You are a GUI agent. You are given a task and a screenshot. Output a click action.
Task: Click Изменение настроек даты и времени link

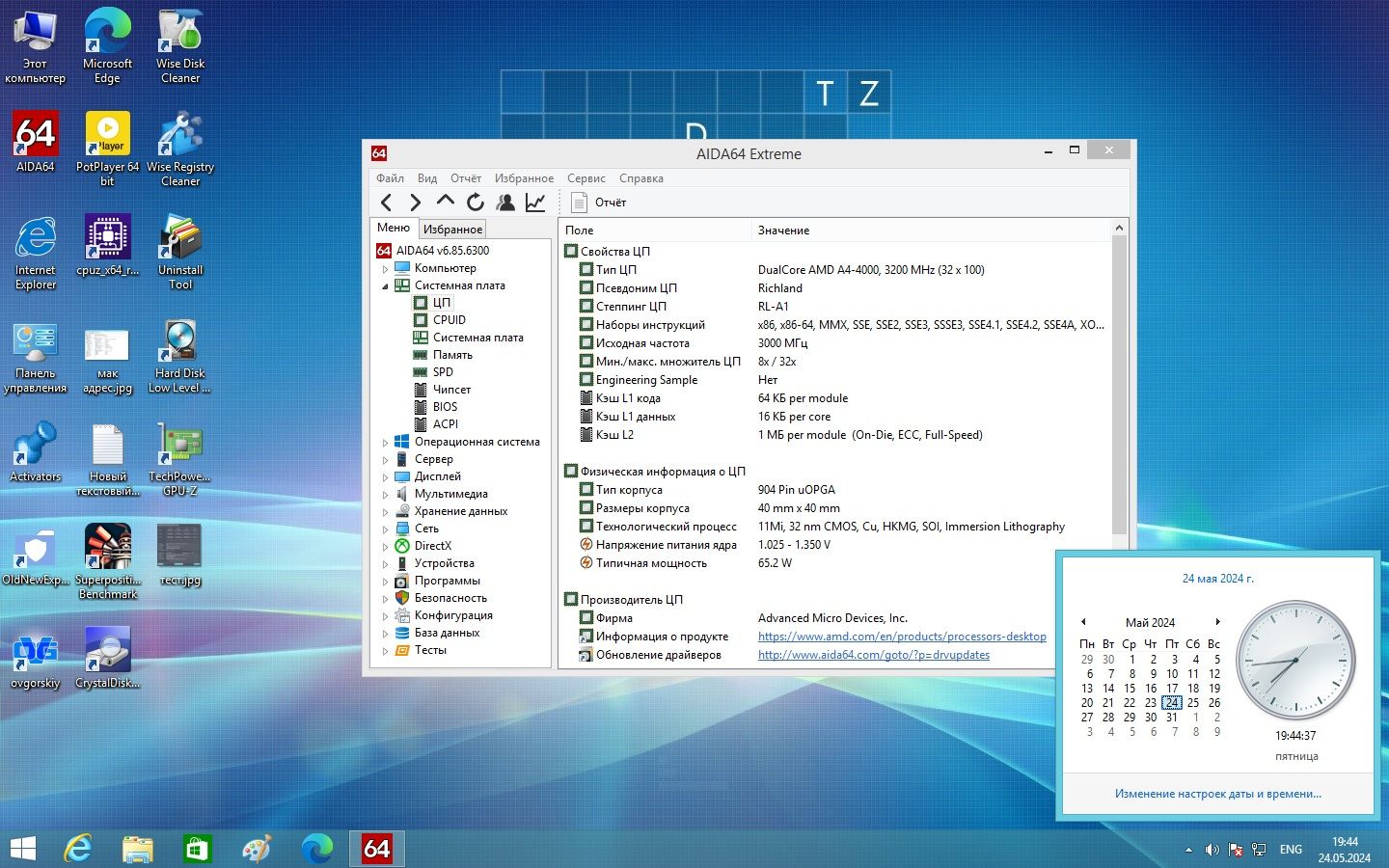click(1218, 794)
